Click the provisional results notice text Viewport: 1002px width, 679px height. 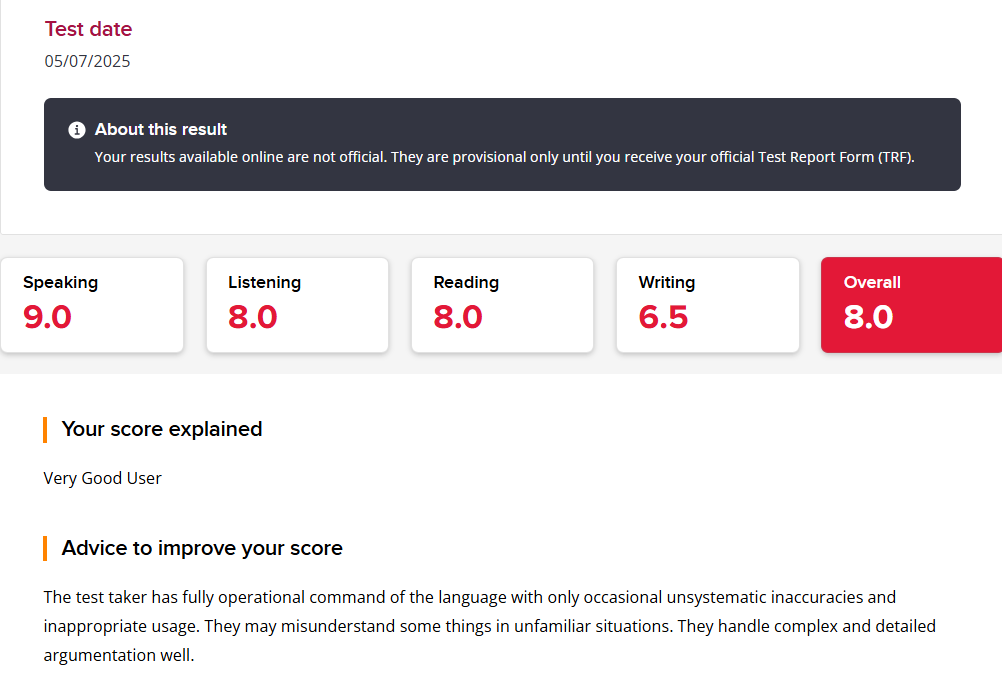click(504, 157)
